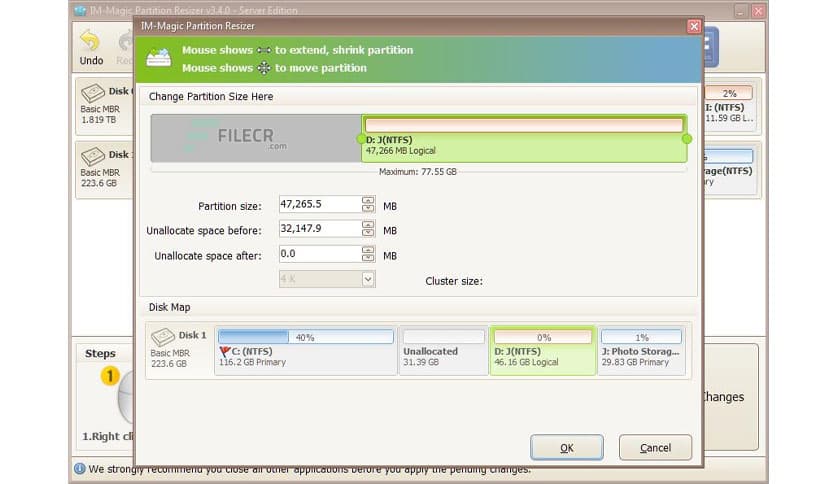Close the Partition Resizer dialog

pos(694,26)
